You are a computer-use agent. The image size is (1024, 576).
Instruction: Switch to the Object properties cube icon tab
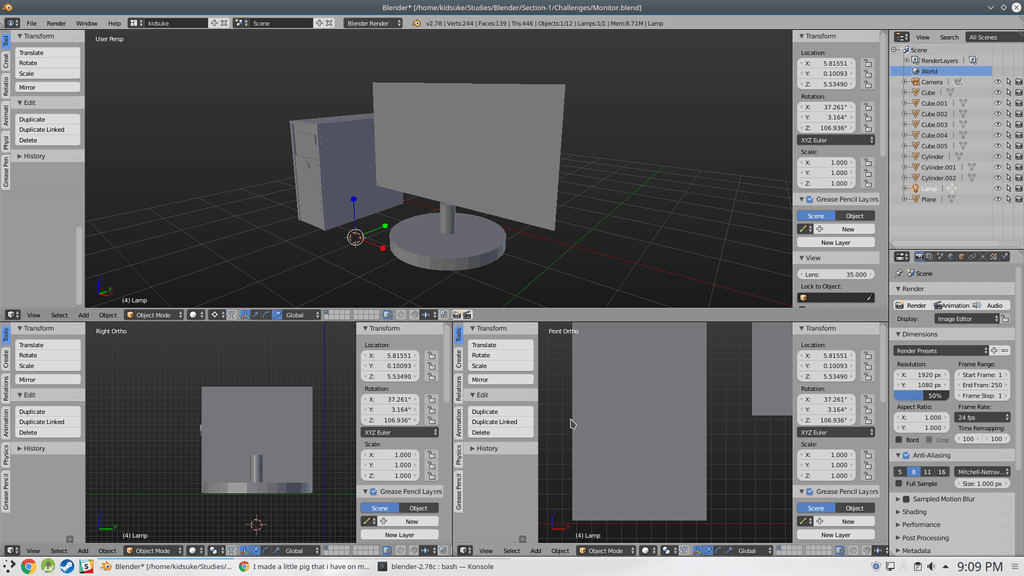(961, 257)
